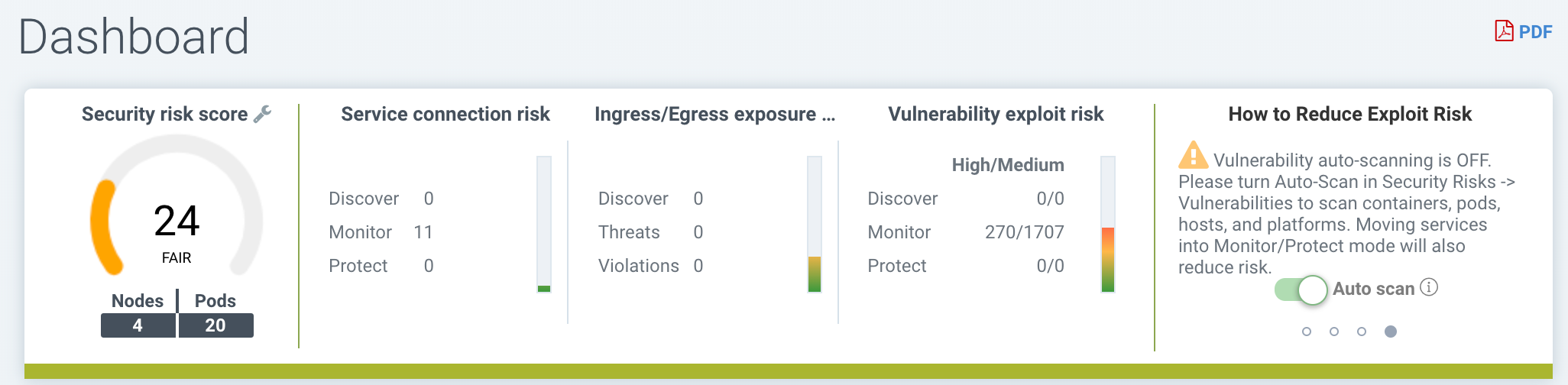The image size is (1568, 385).
Task: Click the Pods count of 20
Action: pyautogui.click(x=215, y=325)
